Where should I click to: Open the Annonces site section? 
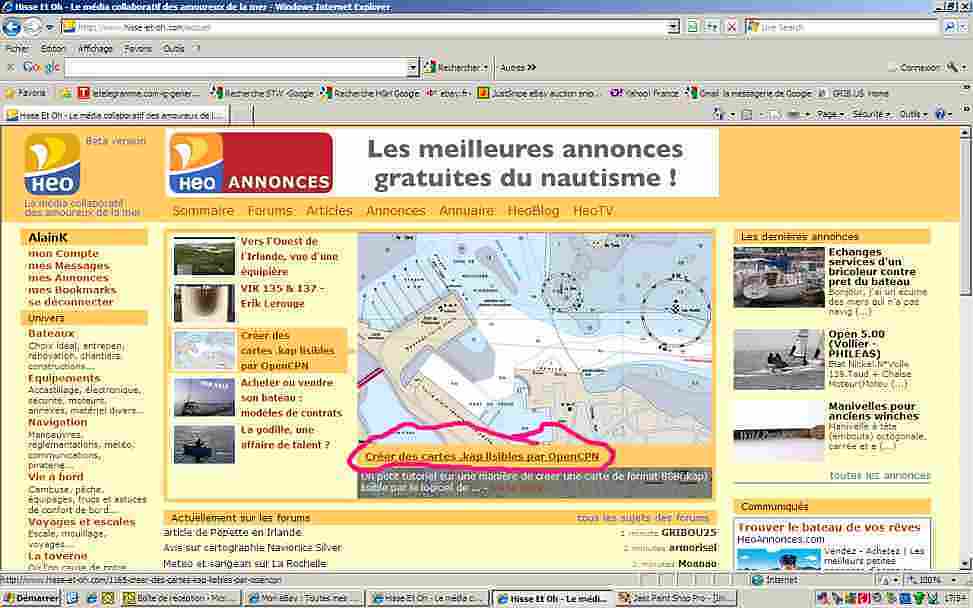396,210
